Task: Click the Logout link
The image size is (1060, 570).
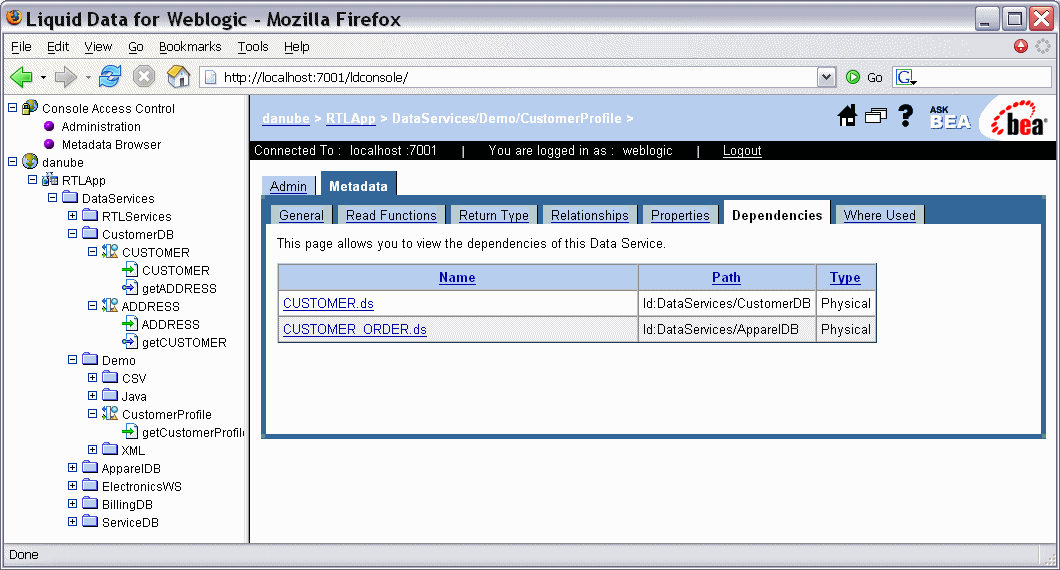Action: (742, 151)
